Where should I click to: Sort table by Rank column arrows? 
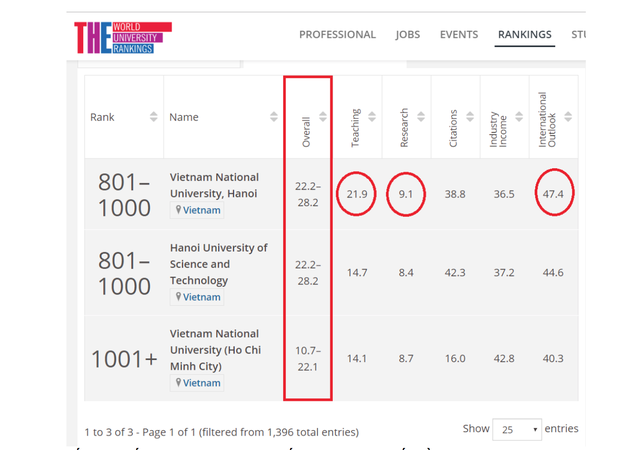[153, 117]
